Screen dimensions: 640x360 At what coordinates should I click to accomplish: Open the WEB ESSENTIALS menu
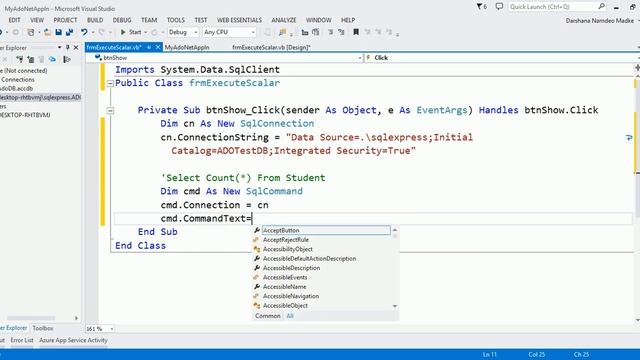(239, 20)
